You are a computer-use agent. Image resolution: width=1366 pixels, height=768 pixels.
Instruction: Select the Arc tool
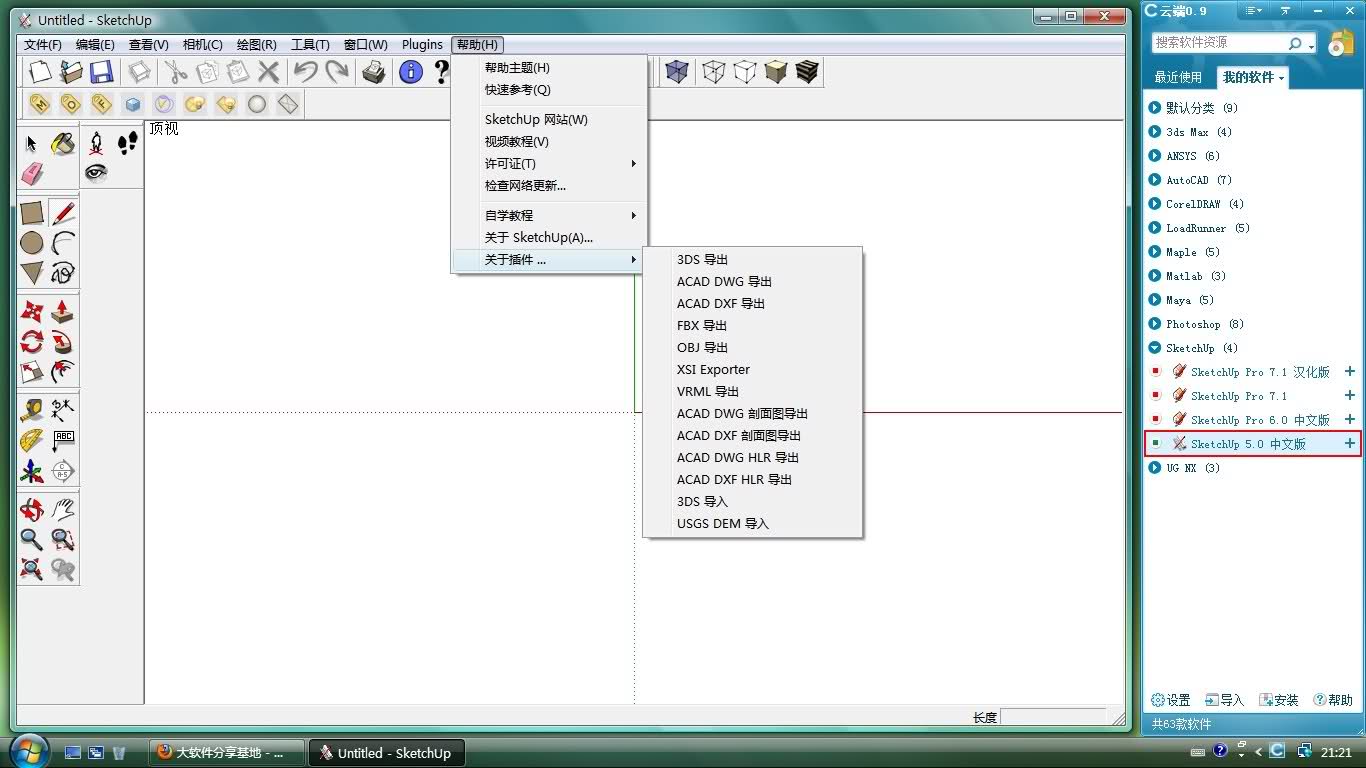[63, 243]
